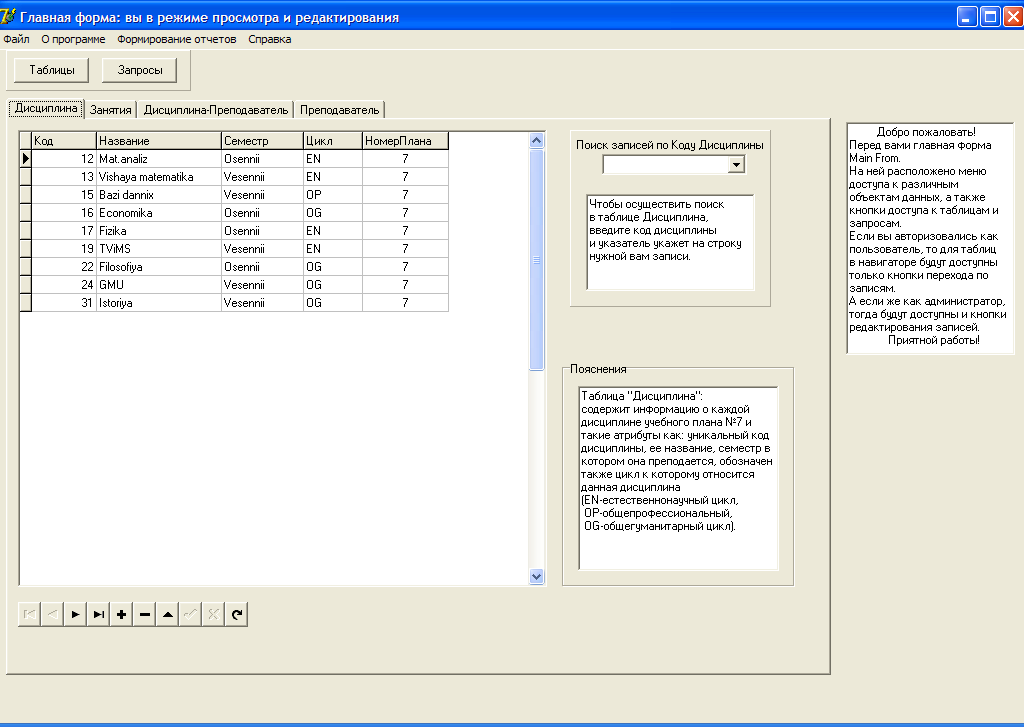Click the Таблицы button
The image size is (1024, 727).
point(52,70)
